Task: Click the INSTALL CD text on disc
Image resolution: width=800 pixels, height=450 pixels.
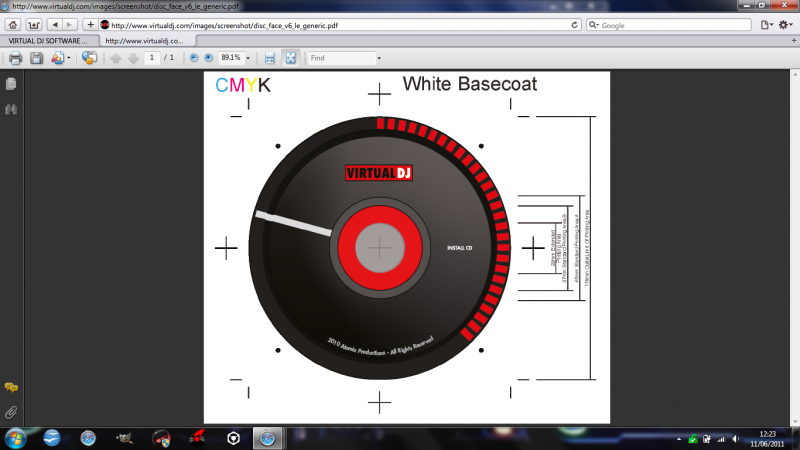Action: pyautogui.click(x=460, y=248)
